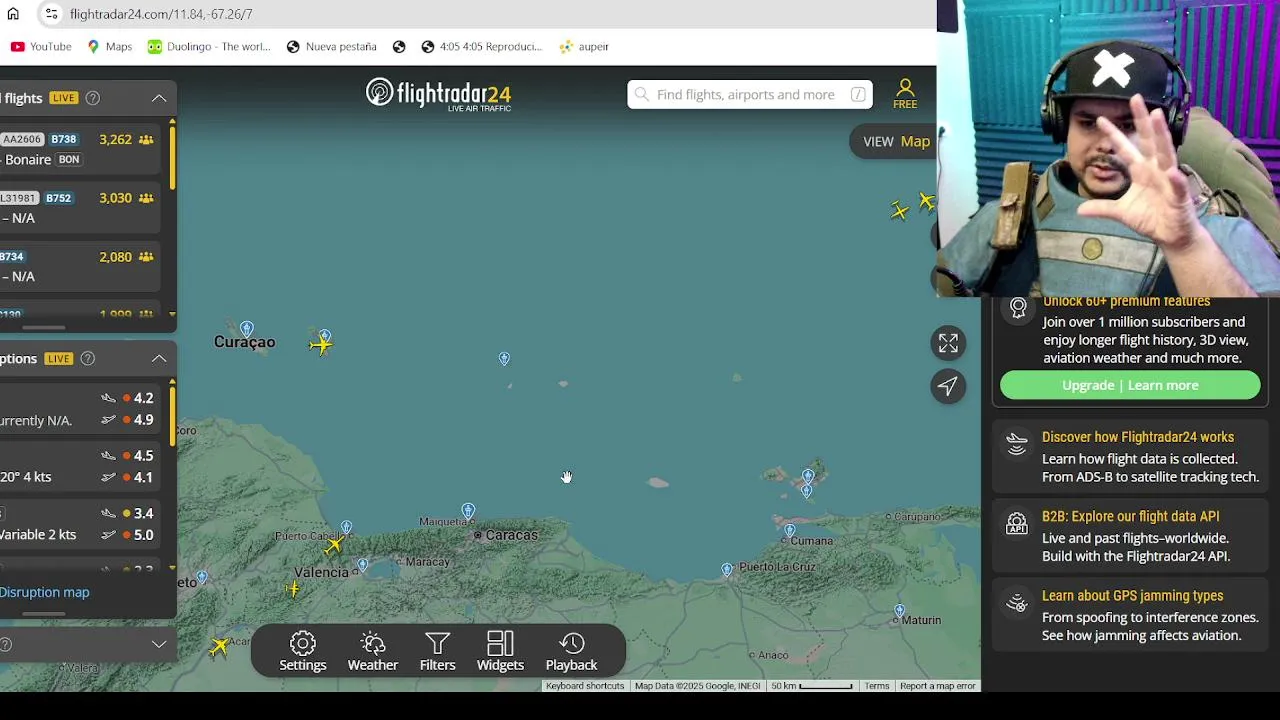The height and width of the screenshot is (720, 1280).
Task: Click the Cumana airport pin
Action: tap(790, 530)
